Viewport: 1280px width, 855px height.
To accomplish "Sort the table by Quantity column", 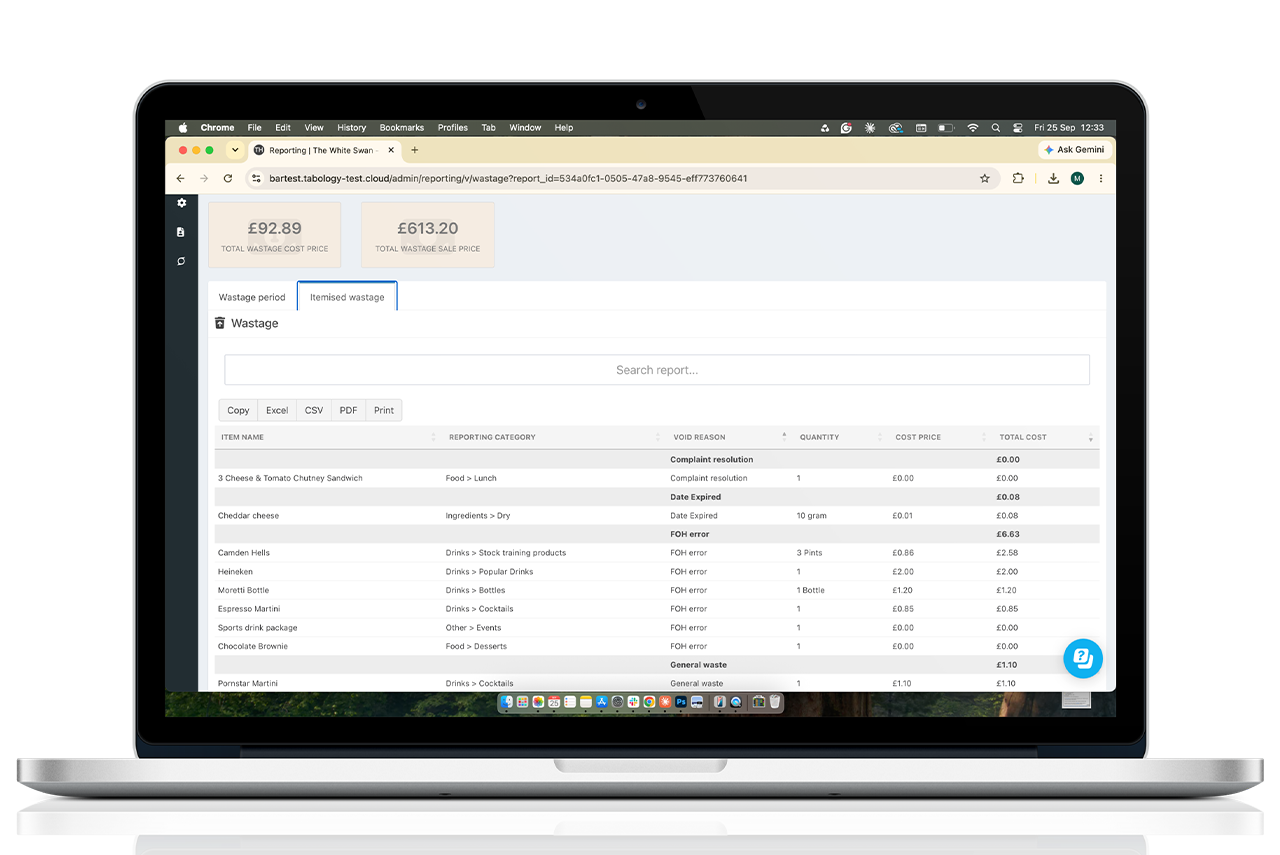I will (840, 437).
